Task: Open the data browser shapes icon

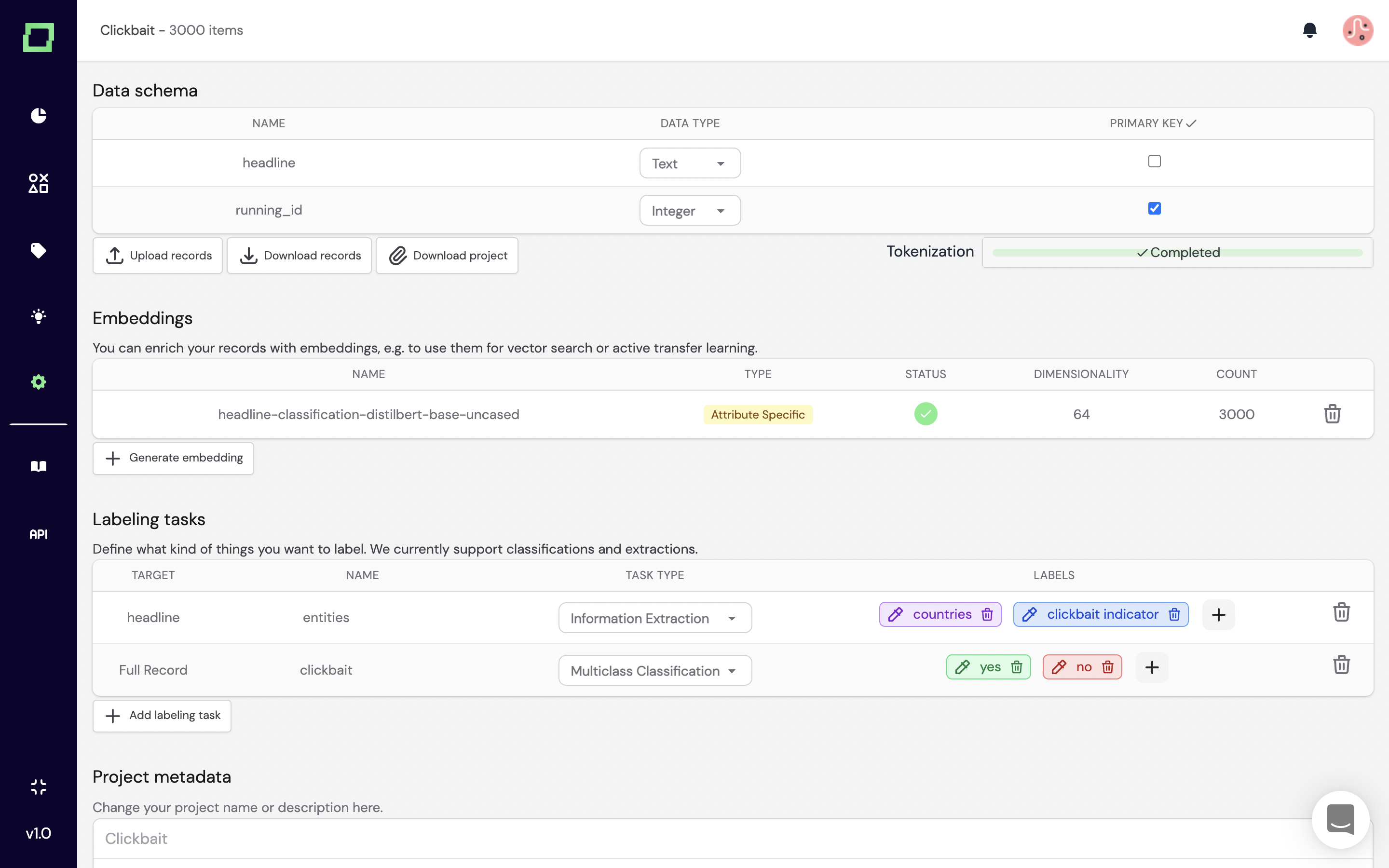Action: click(x=39, y=183)
